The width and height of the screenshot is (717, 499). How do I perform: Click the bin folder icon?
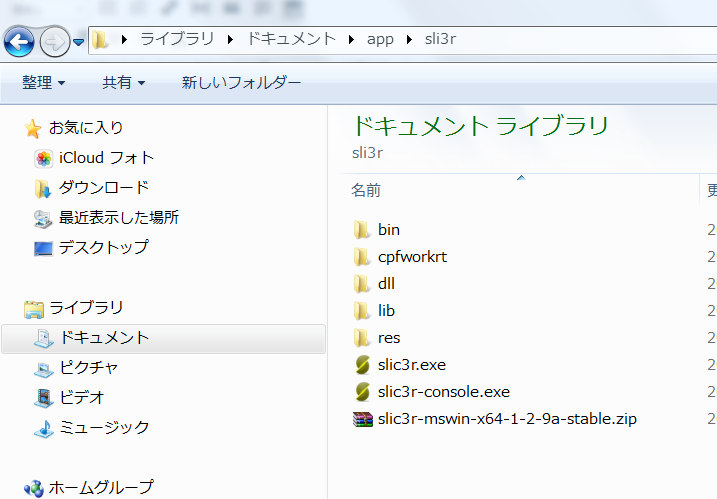(x=362, y=230)
